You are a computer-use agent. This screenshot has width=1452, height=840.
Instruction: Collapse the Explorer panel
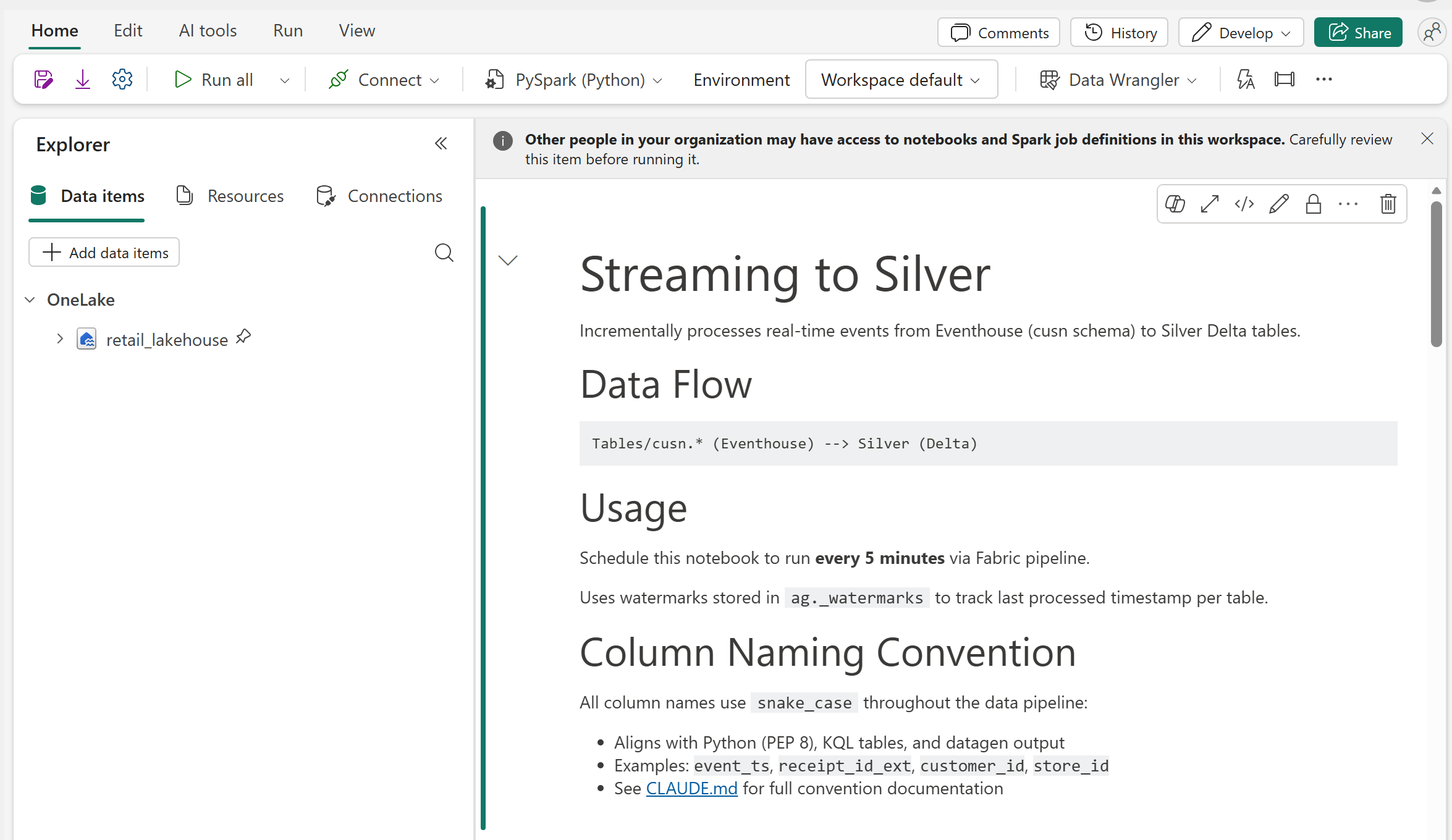(441, 144)
